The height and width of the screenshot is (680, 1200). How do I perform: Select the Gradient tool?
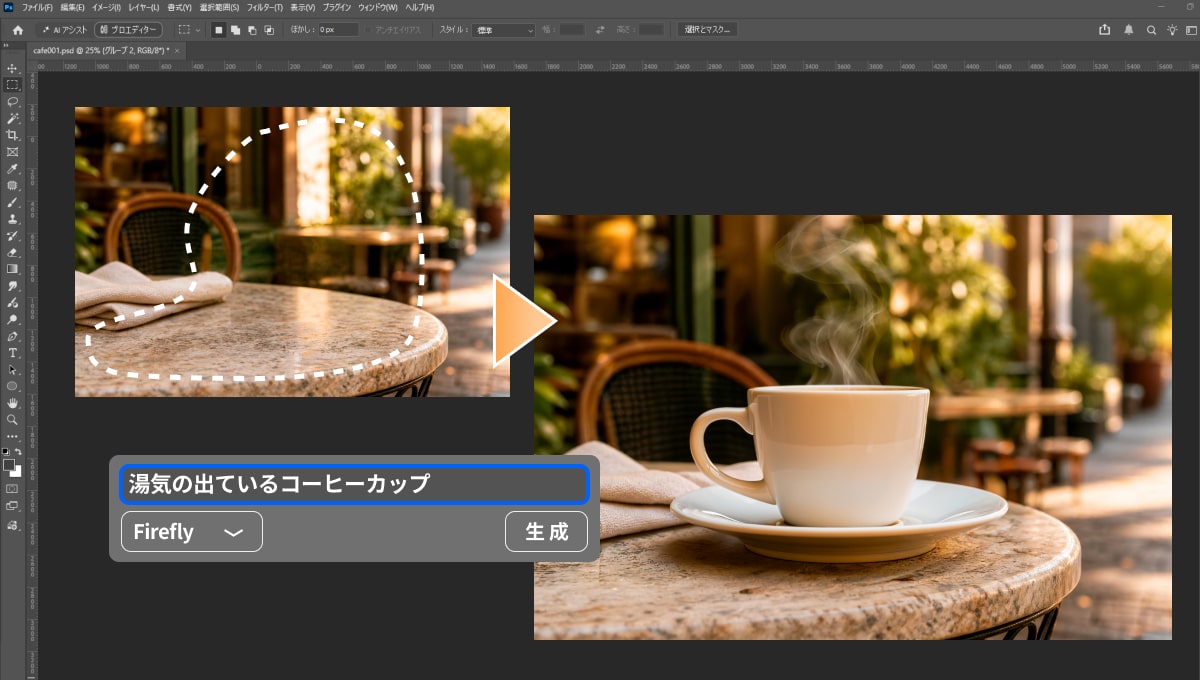[x=13, y=268]
